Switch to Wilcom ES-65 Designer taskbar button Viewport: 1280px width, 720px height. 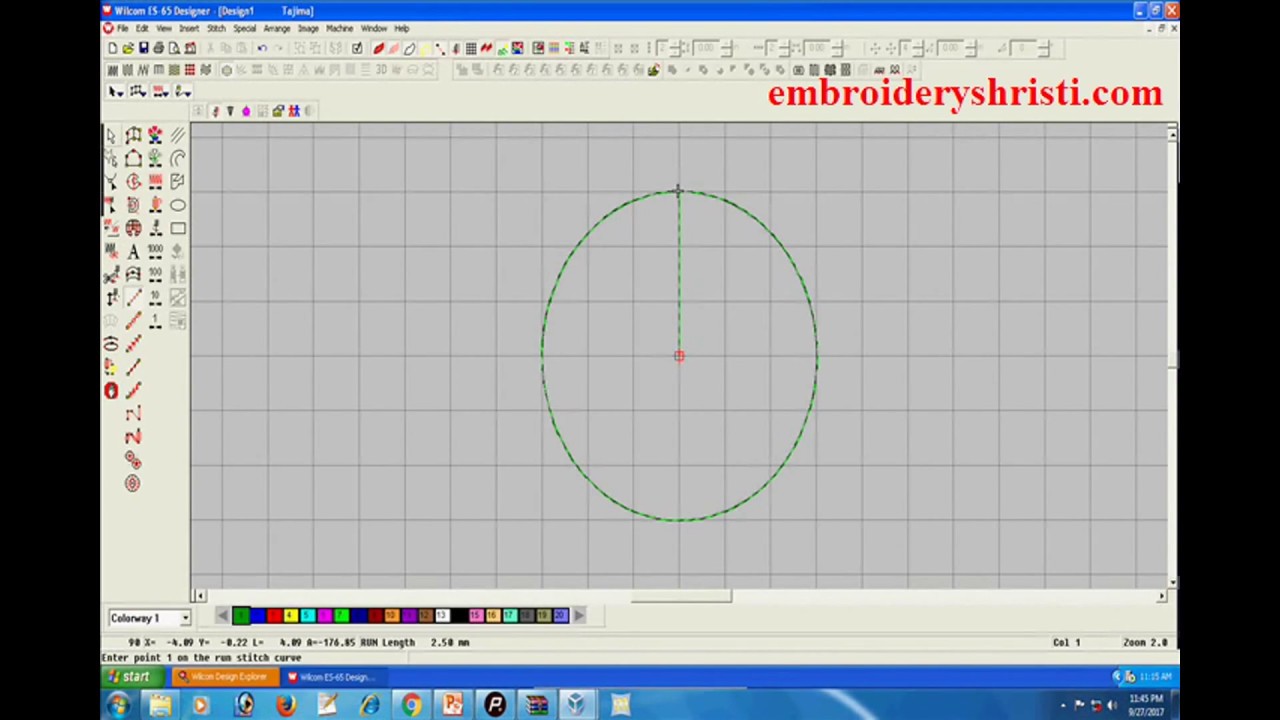click(333, 677)
